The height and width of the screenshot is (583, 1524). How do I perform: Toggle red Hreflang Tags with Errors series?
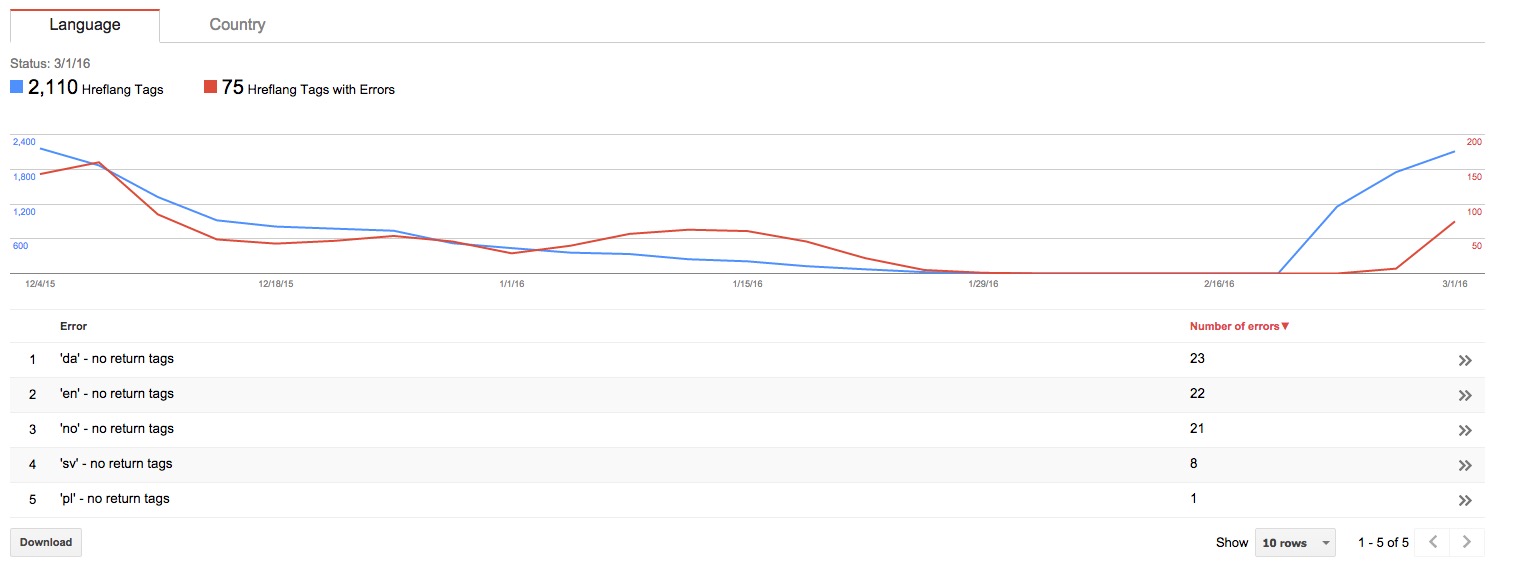[x=210, y=88]
